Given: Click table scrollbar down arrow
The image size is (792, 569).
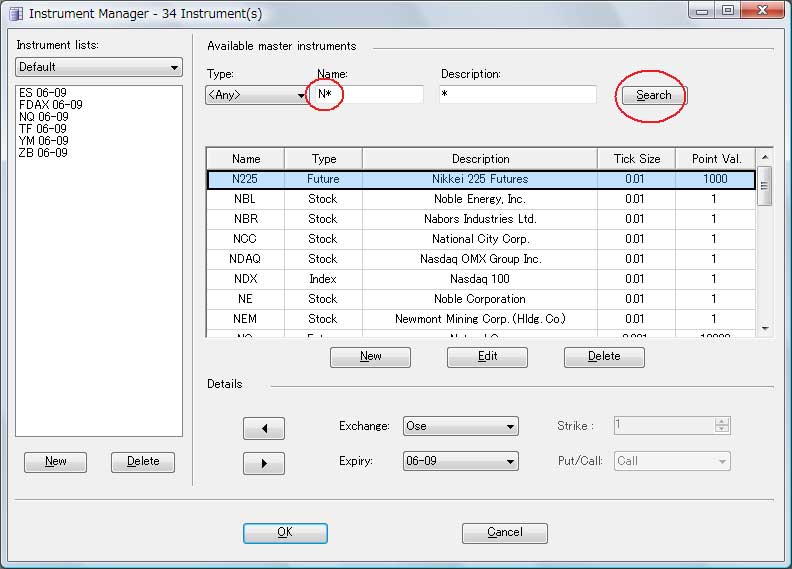Looking at the screenshot, I should click(x=765, y=329).
